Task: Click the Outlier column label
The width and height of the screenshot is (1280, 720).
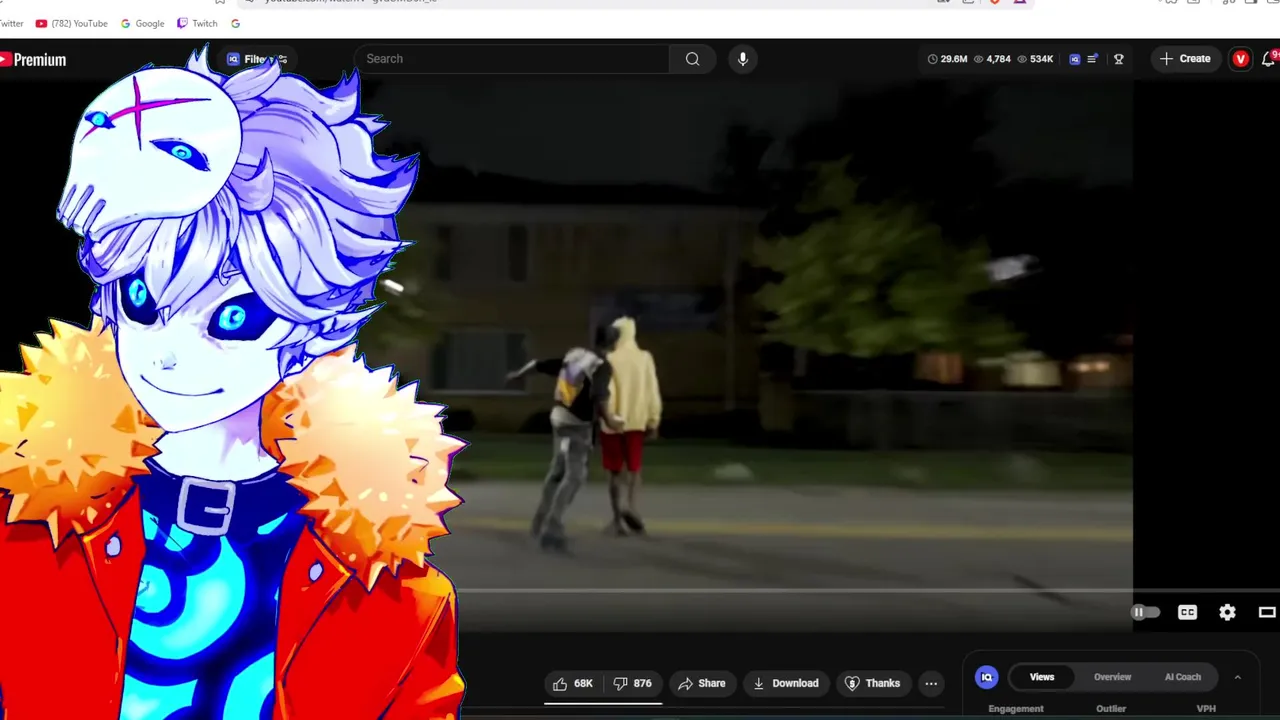Action: click(x=1111, y=709)
